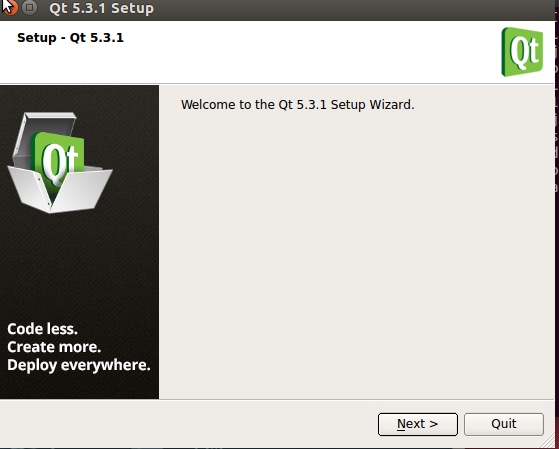Click the "Create more." slogan line
559x449 pixels.
(54, 347)
